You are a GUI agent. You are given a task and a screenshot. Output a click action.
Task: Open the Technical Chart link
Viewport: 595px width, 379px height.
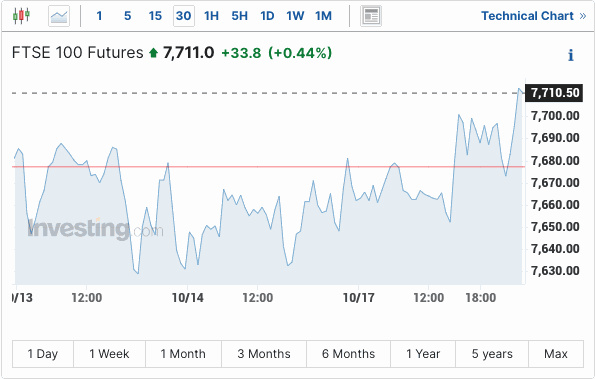[x=527, y=16]
